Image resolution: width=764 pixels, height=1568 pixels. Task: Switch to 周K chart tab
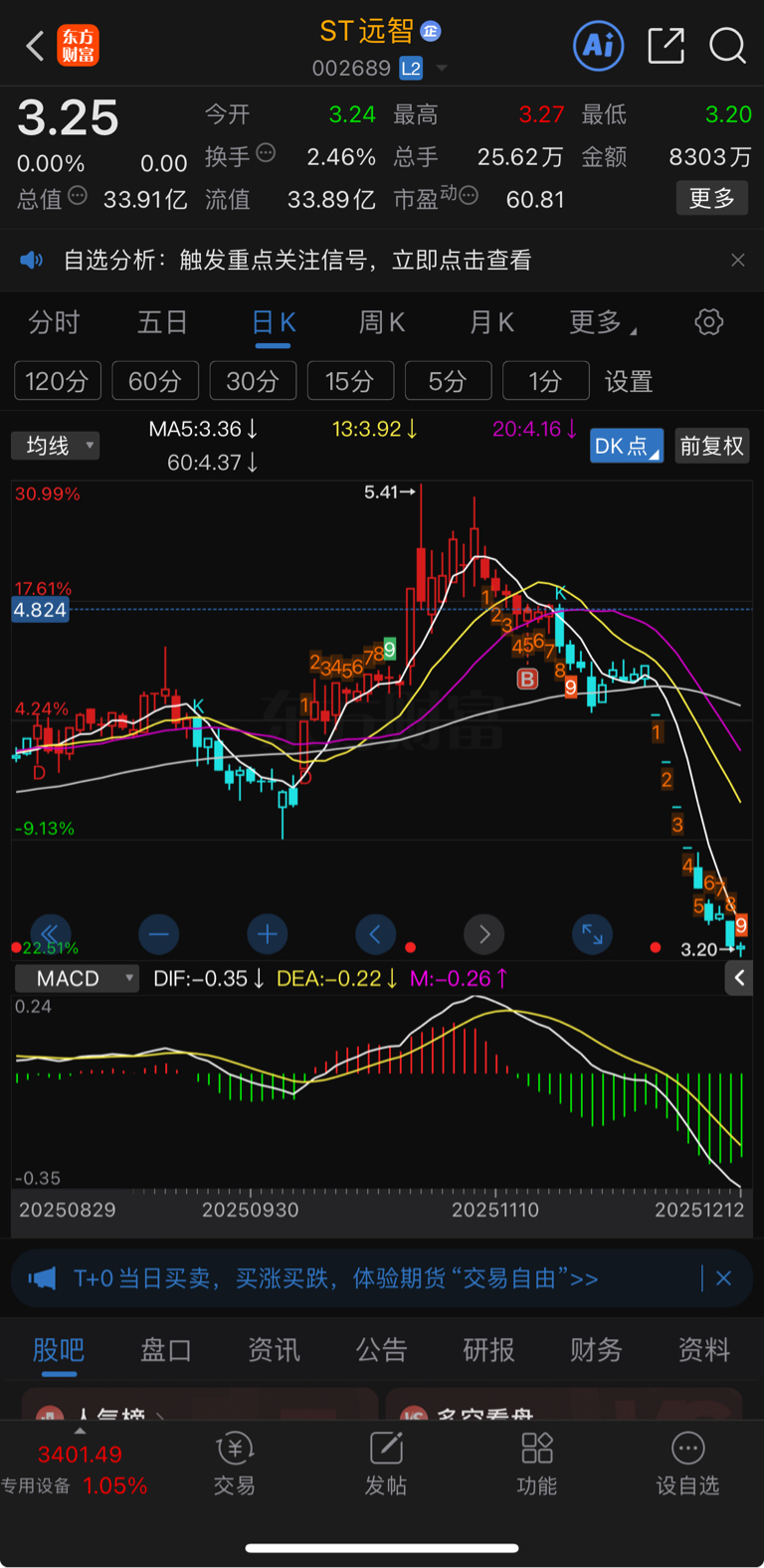tap(382, 322)
